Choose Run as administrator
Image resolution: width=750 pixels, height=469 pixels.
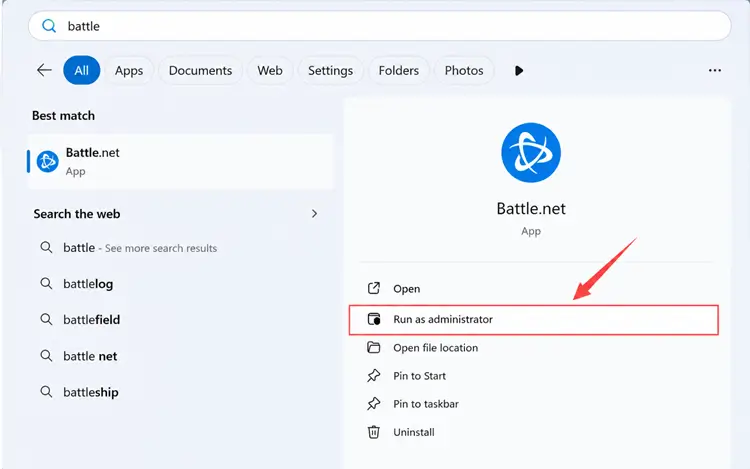point(534,319)
